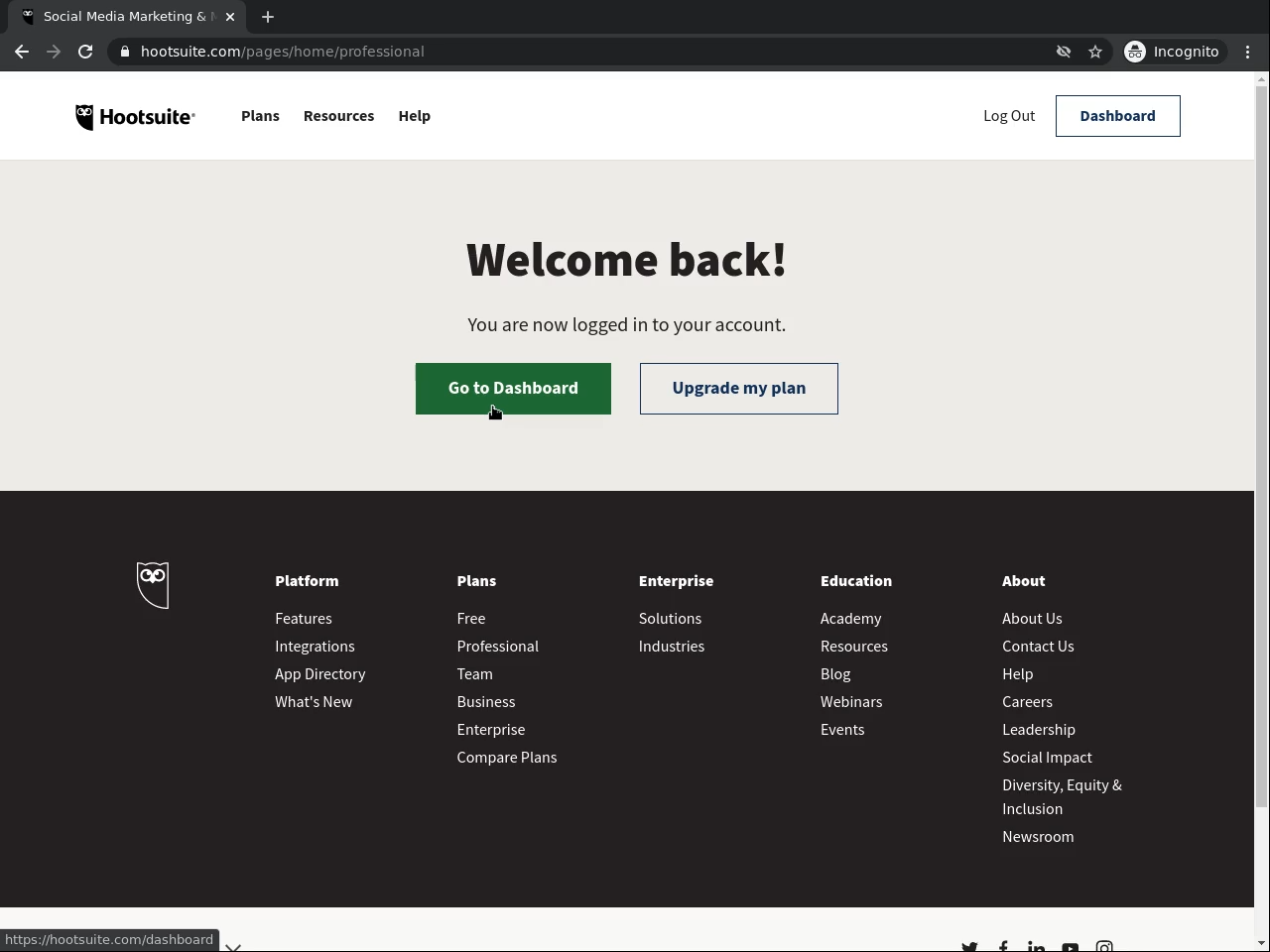The width and height of the screenshot is (1270, 952).
Task: Open the Resources menu in the header
Action: pos(338,116)
